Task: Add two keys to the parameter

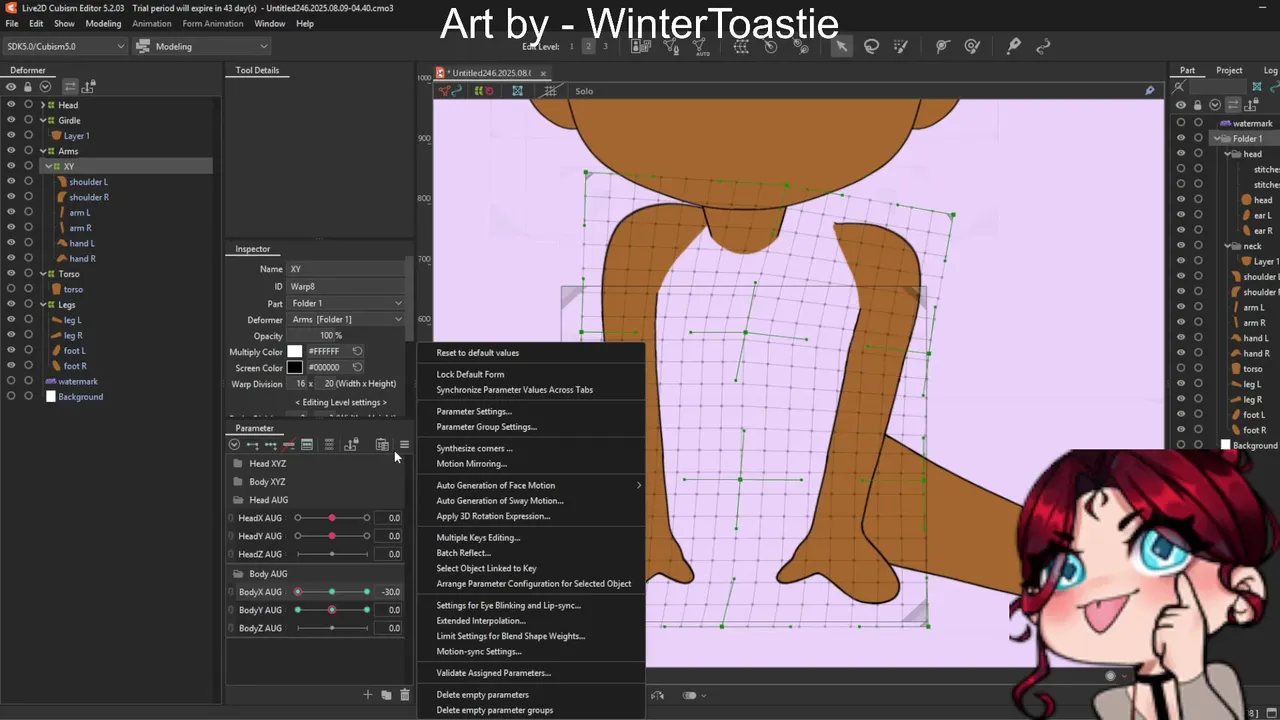Action: point(252,445)
